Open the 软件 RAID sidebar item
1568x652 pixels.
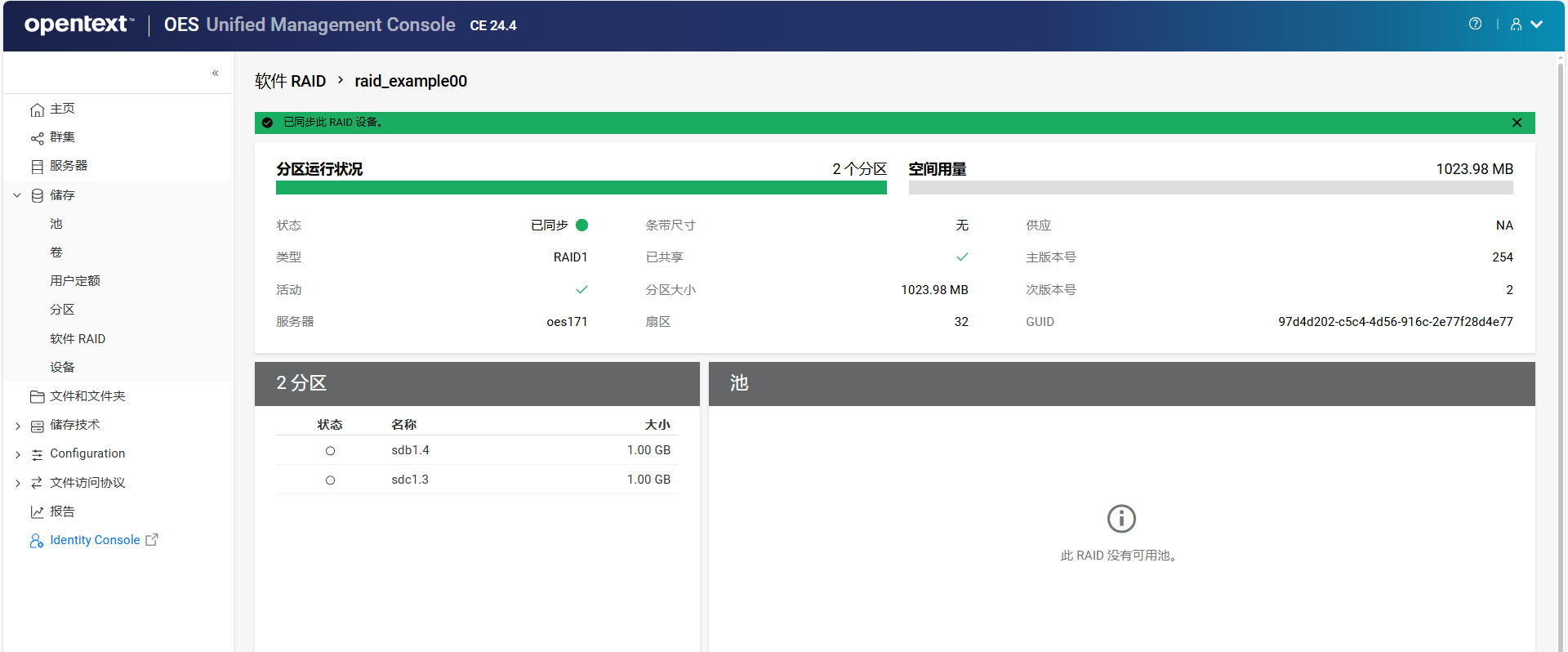coord(78,339)
